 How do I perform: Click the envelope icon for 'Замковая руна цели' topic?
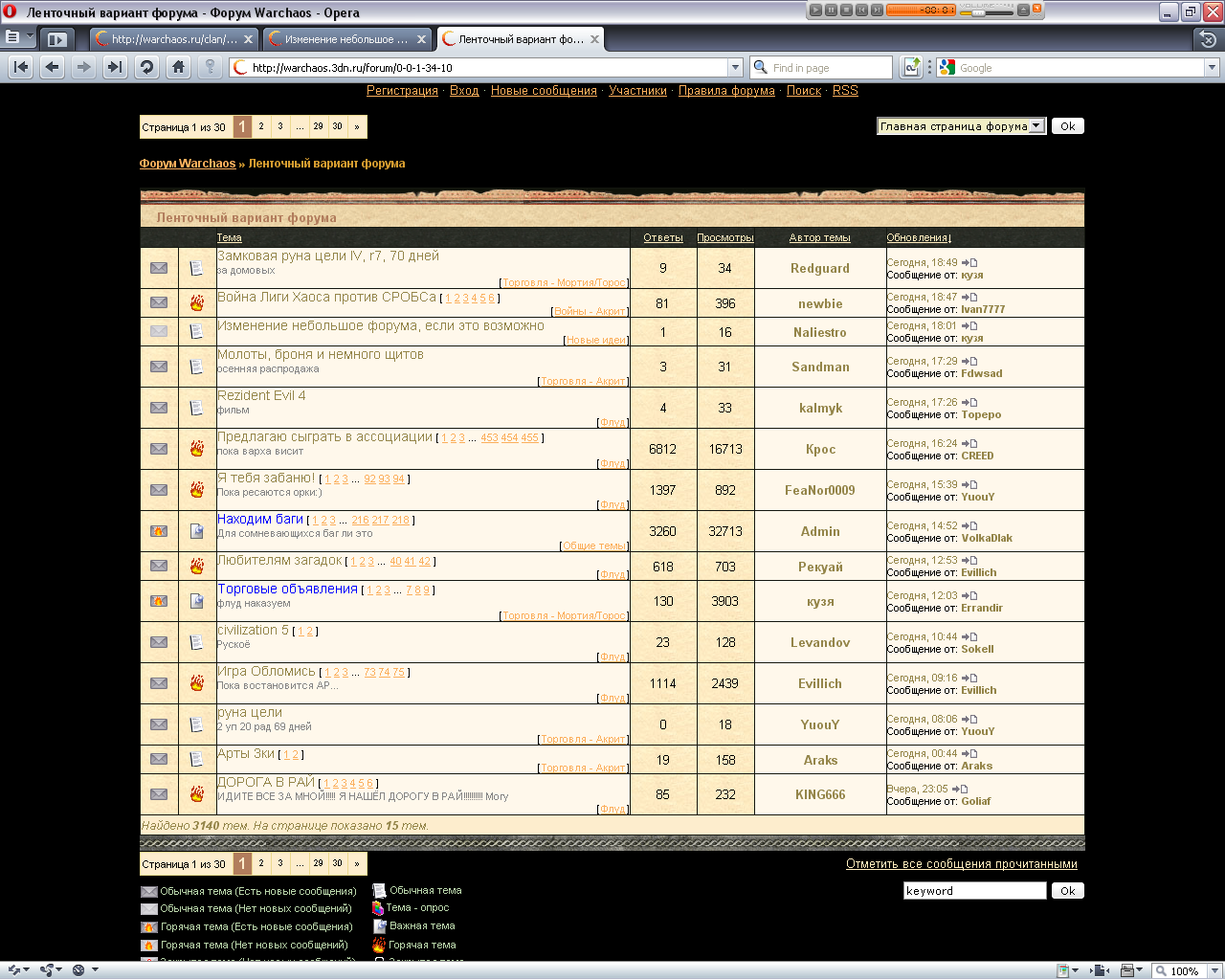(159, 268)
